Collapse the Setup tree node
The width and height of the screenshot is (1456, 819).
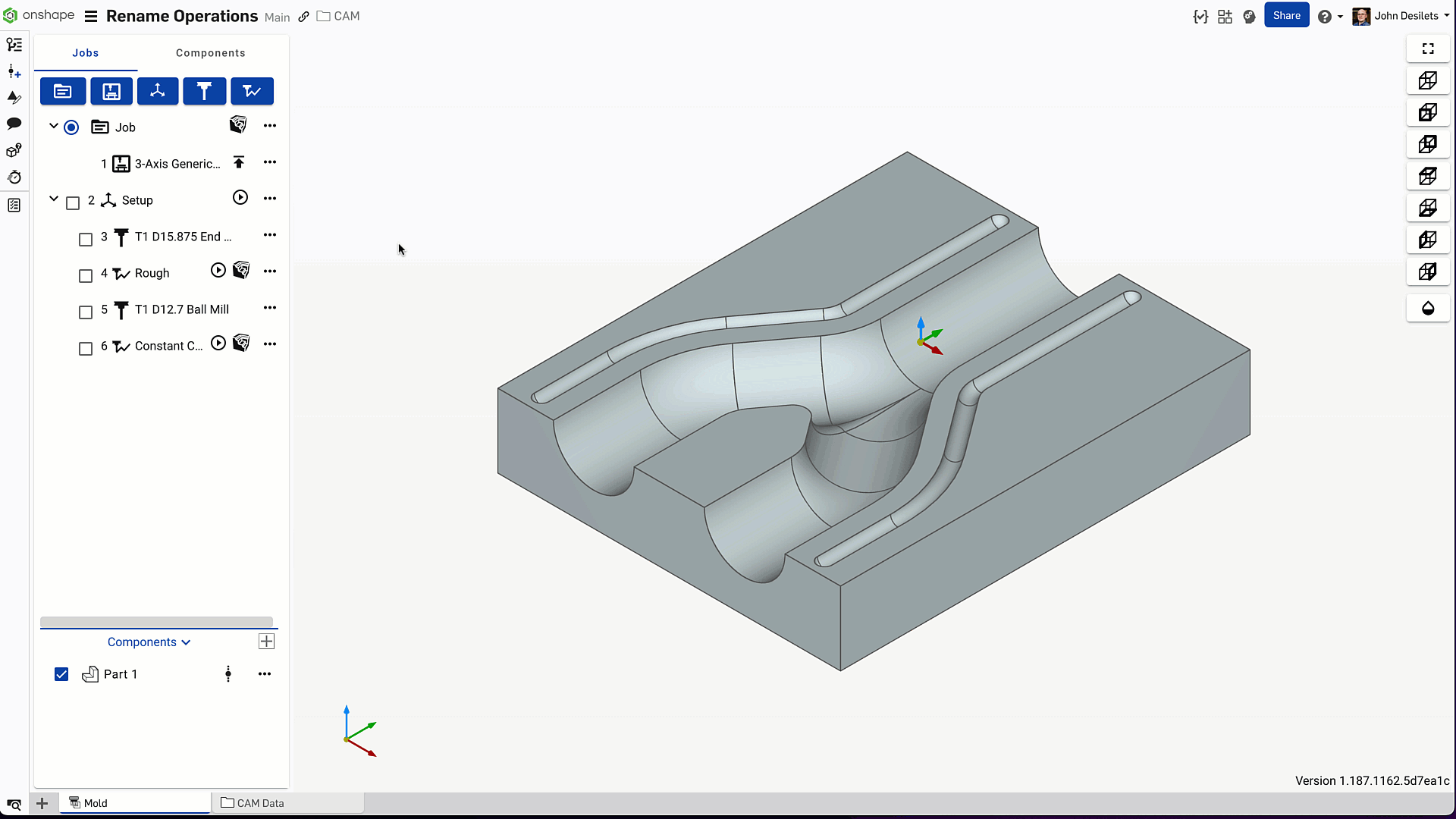click(x=54, y=199)
